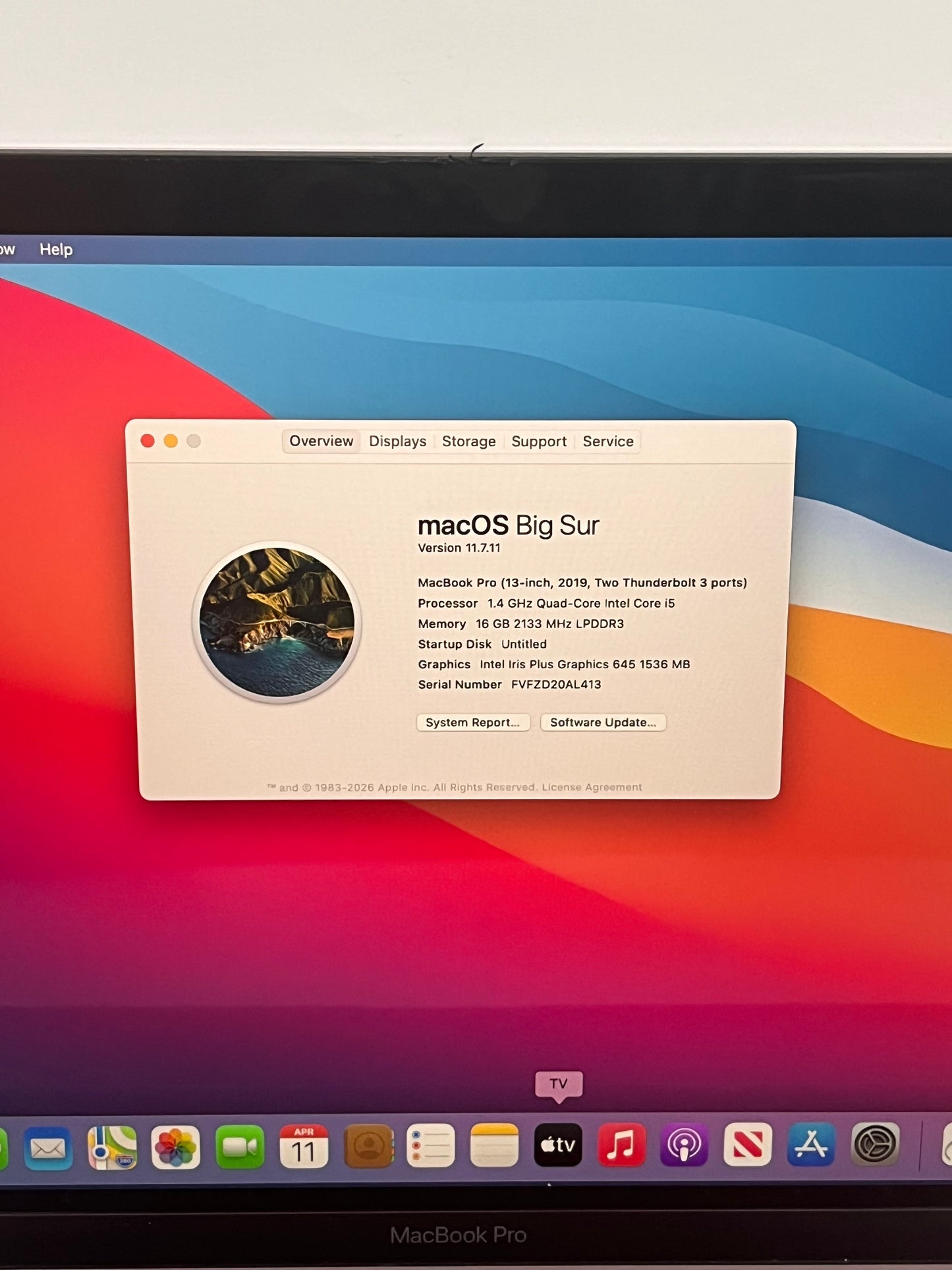The height and width of the screenshot is (1270, 952).
Task: Open the Music app in the Dock
Action: coord(621,1145)
